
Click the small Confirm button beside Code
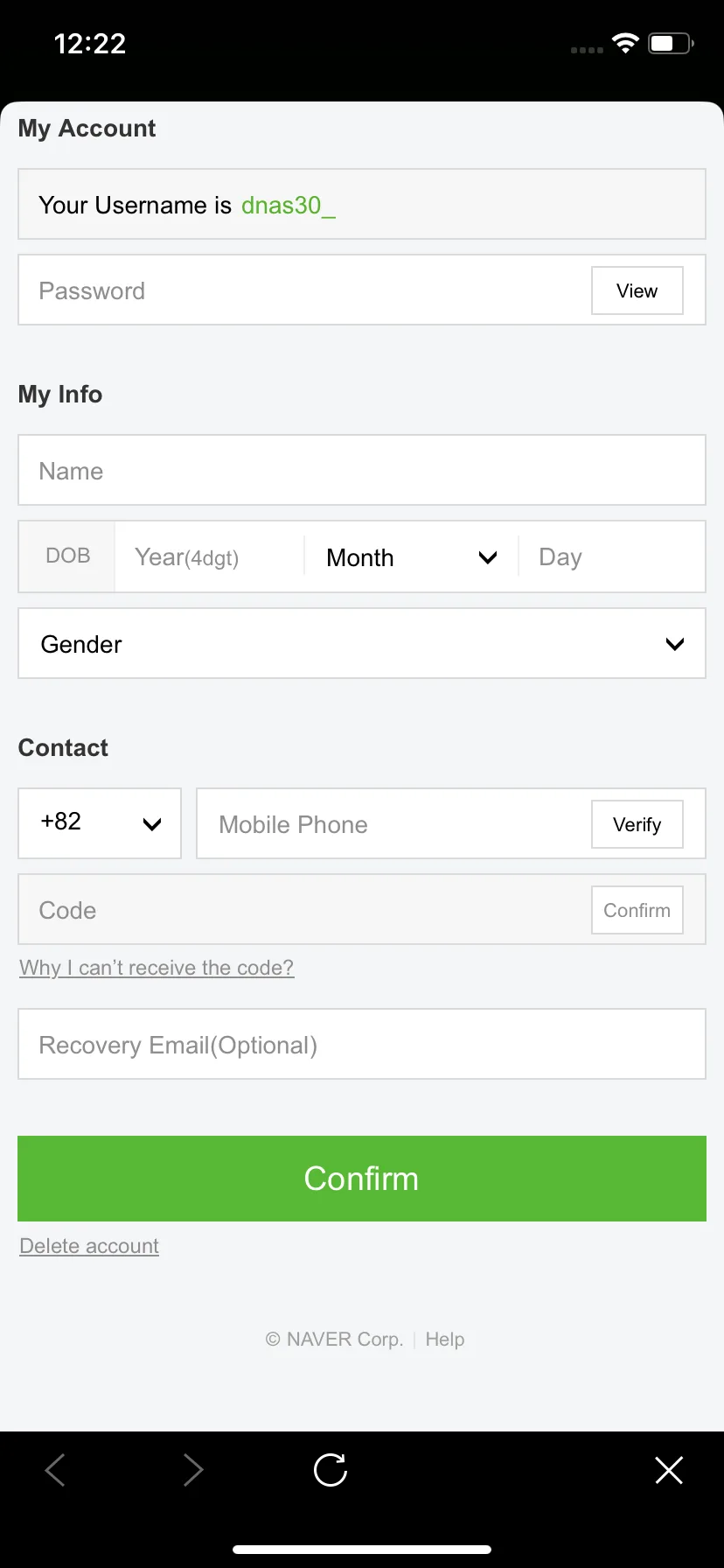637,910
